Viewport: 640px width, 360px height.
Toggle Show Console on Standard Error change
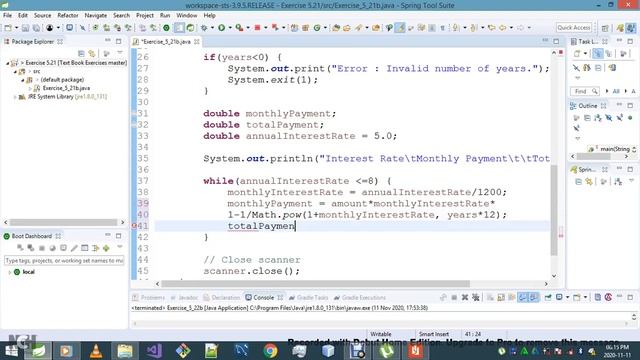coord(533,298)
